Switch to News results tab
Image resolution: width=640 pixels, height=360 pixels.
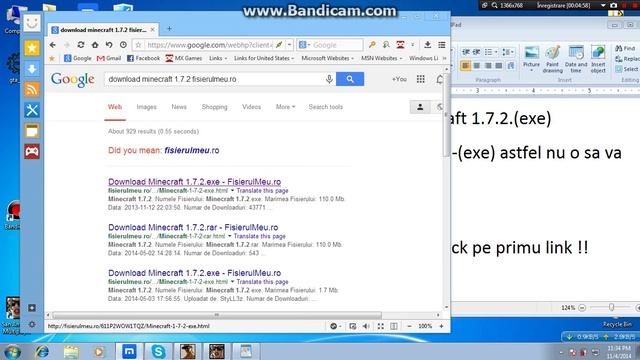point(179,107)
